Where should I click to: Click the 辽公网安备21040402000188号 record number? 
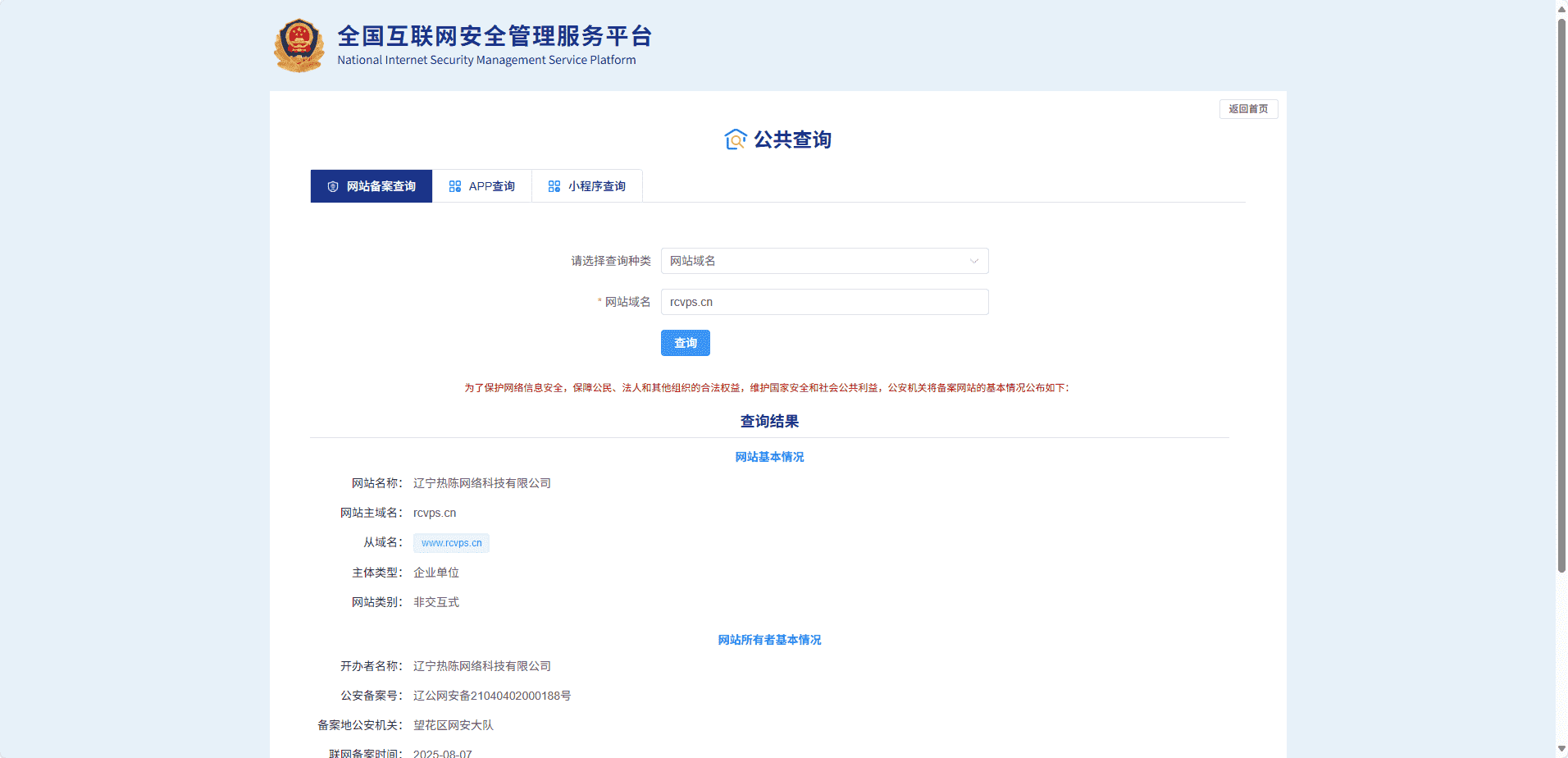tap(492, 695)
